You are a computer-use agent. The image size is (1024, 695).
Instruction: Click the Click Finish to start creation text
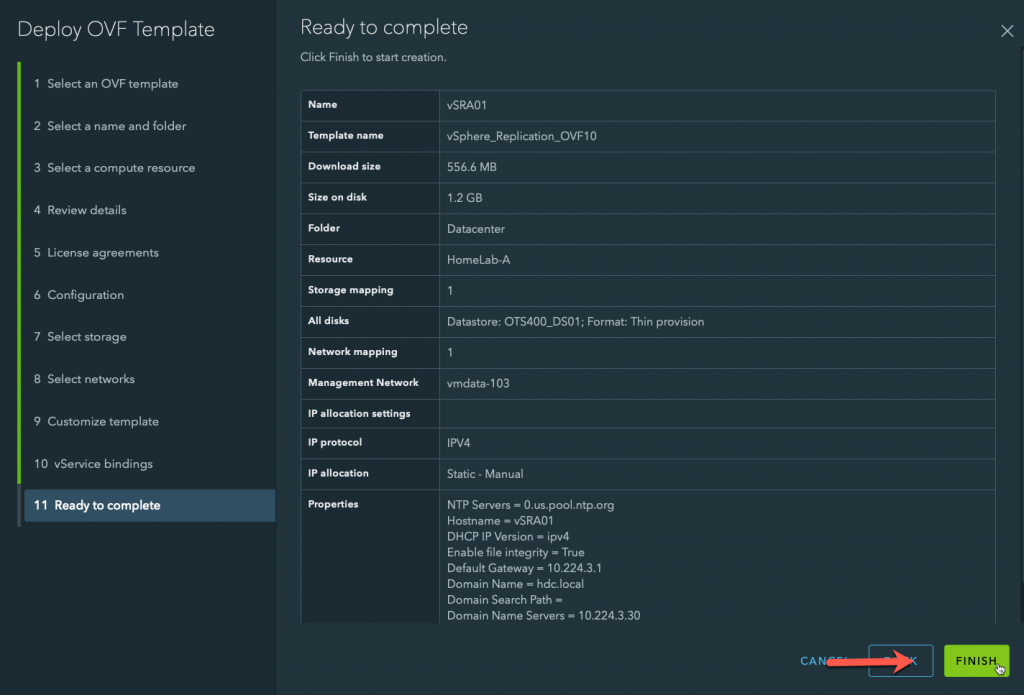373,57
